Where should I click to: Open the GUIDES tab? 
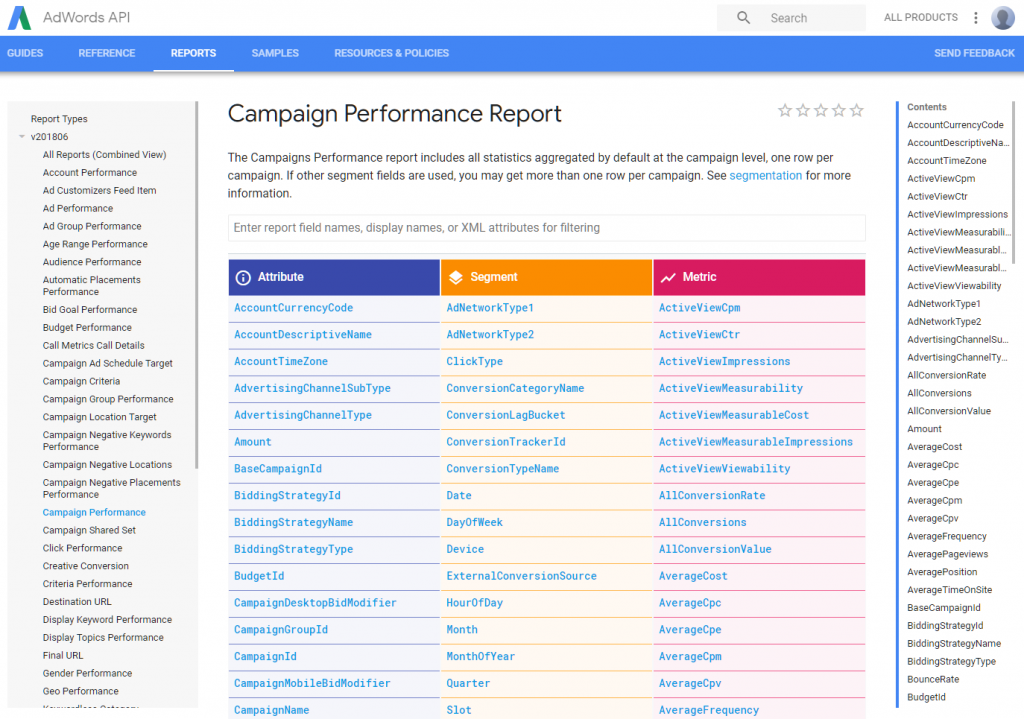pyautogui.click(x=25, y=53)
